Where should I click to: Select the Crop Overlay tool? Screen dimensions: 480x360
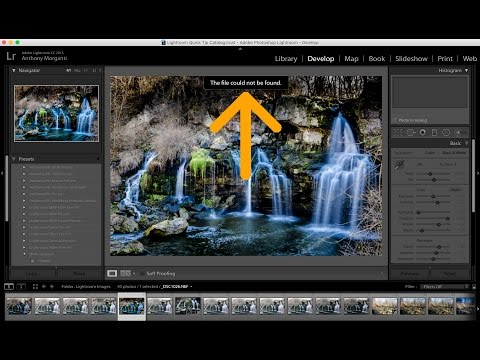click(397, 133)
